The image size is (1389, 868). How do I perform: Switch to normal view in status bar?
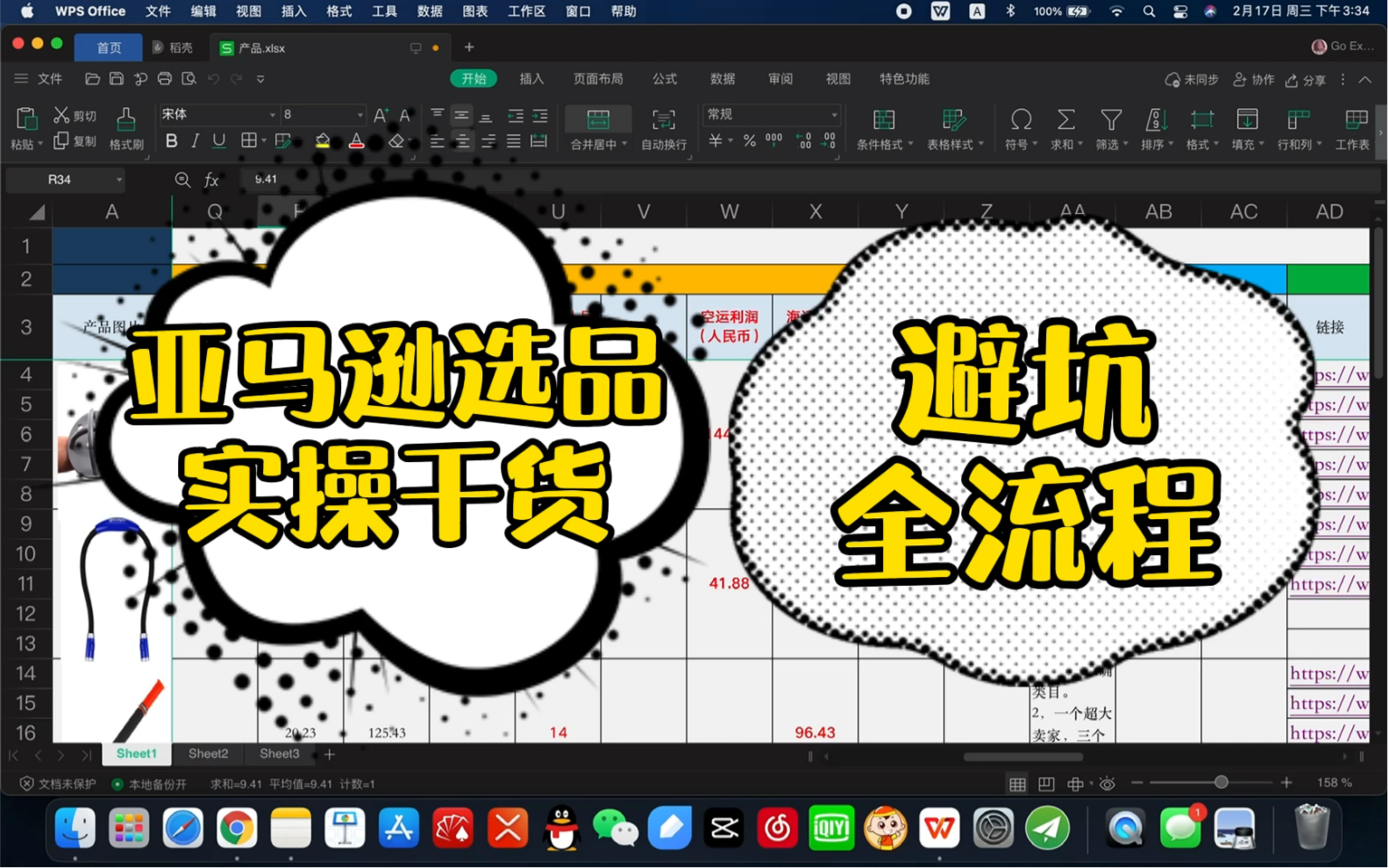point(1017,784)
